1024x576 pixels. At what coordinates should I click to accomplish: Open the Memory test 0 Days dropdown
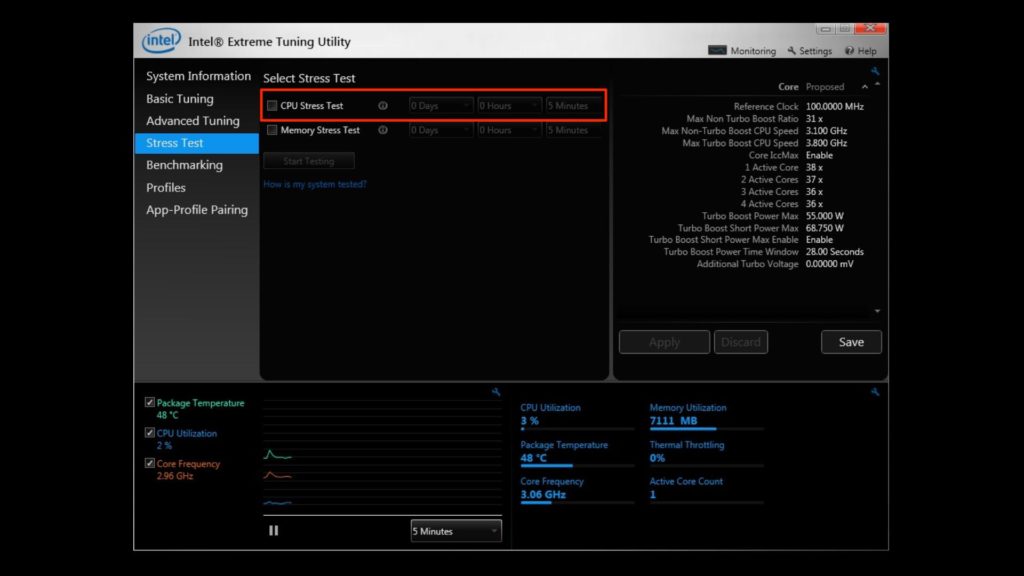pyautogui.click(x=440, y=130)
